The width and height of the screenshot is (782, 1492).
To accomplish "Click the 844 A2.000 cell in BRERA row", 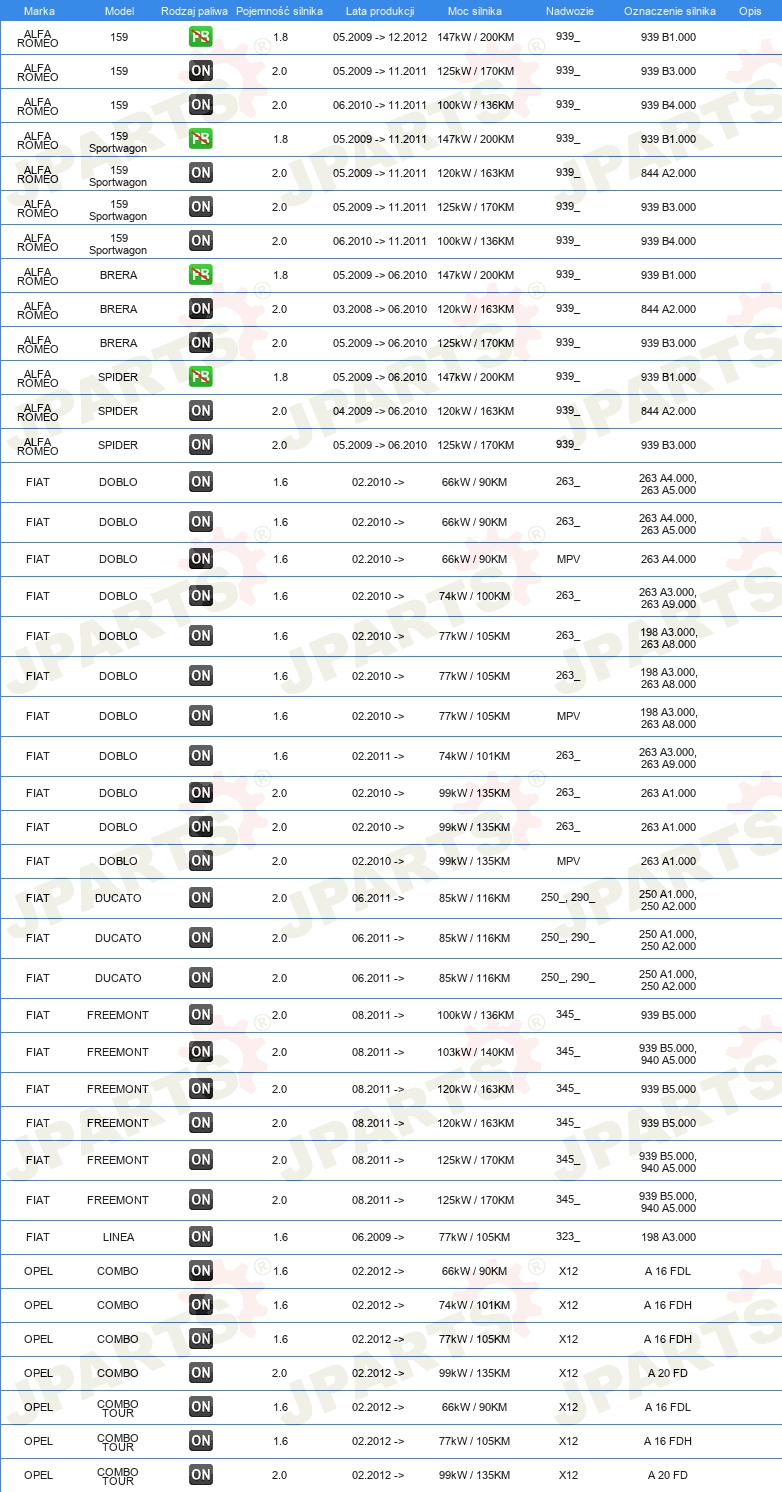I will point(668,309).
